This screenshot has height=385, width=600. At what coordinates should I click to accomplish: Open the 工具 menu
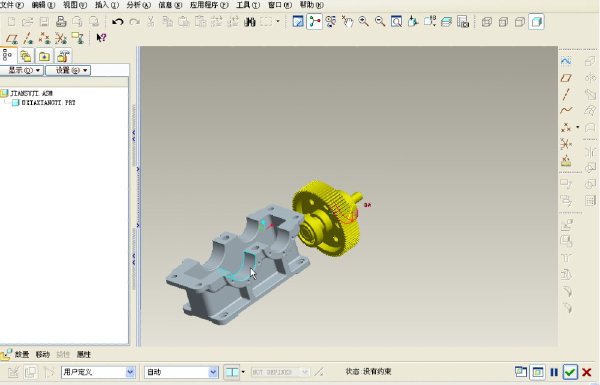248,5
